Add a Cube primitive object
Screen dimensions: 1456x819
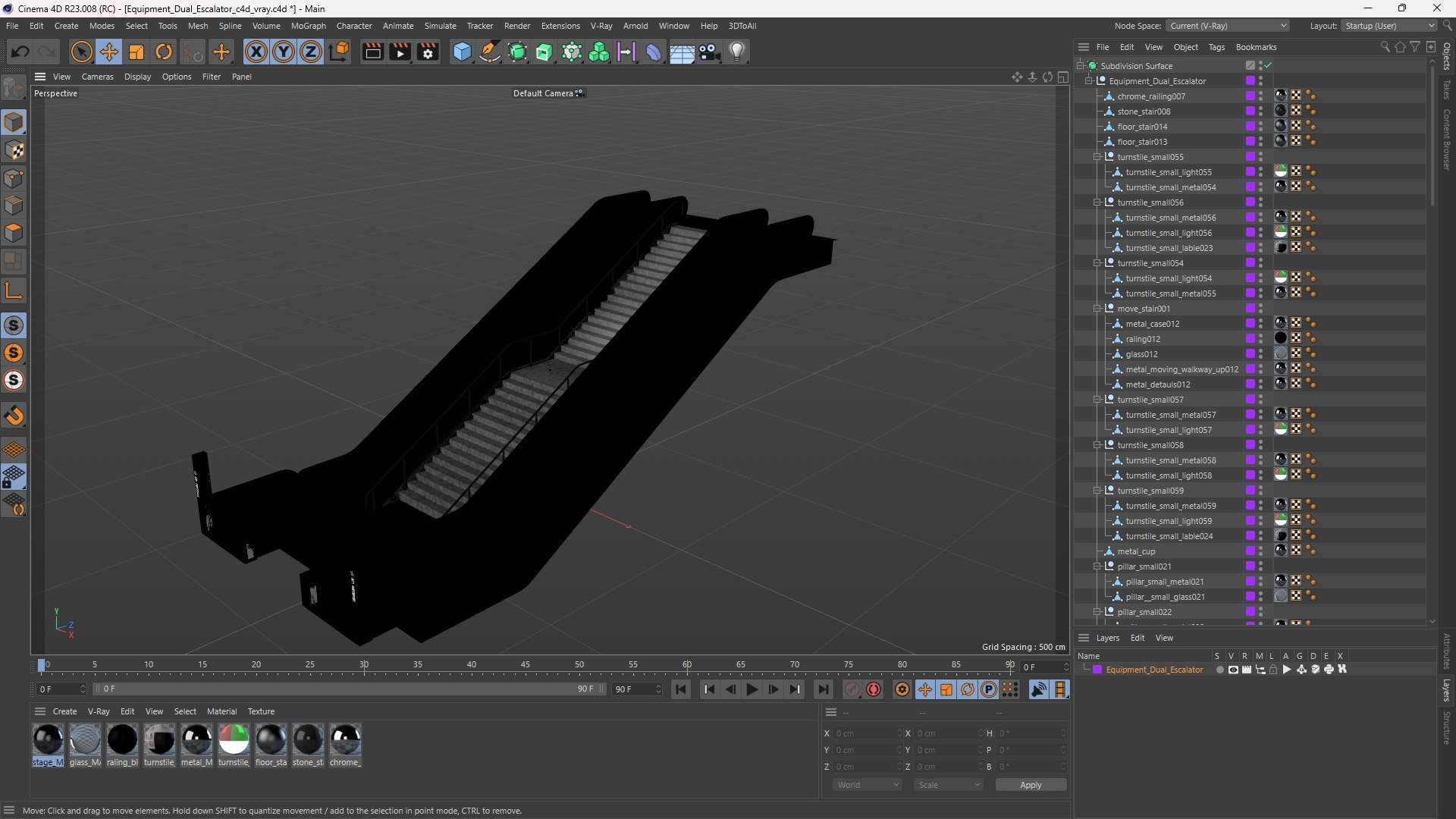(462, 52)
